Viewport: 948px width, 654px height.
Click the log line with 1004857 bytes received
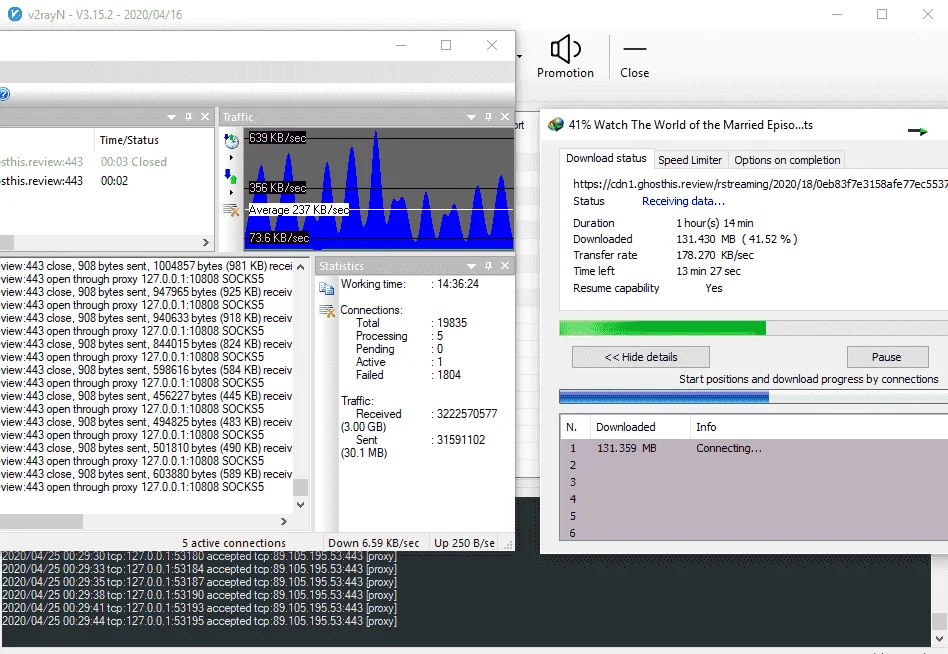(x=146, y=267)
